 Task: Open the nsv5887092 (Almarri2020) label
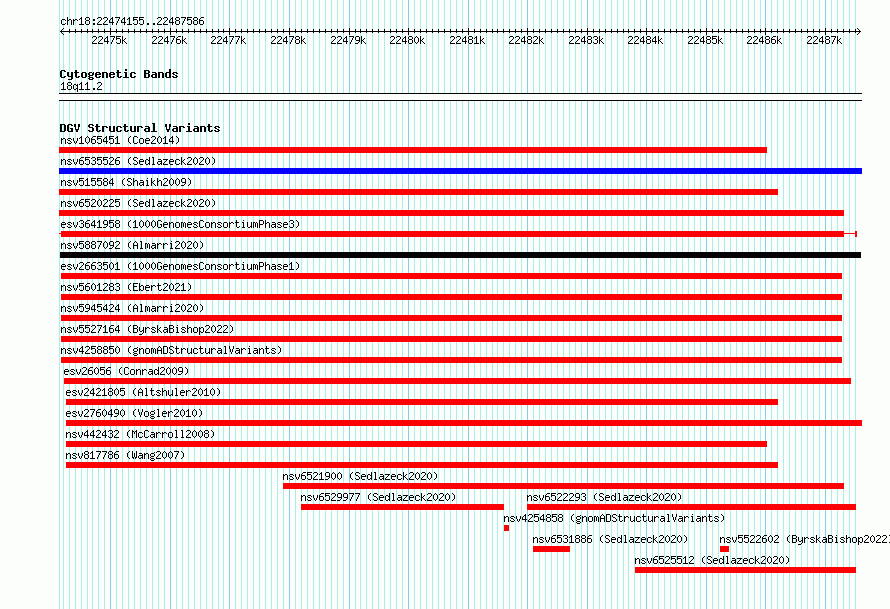point(132,245)
